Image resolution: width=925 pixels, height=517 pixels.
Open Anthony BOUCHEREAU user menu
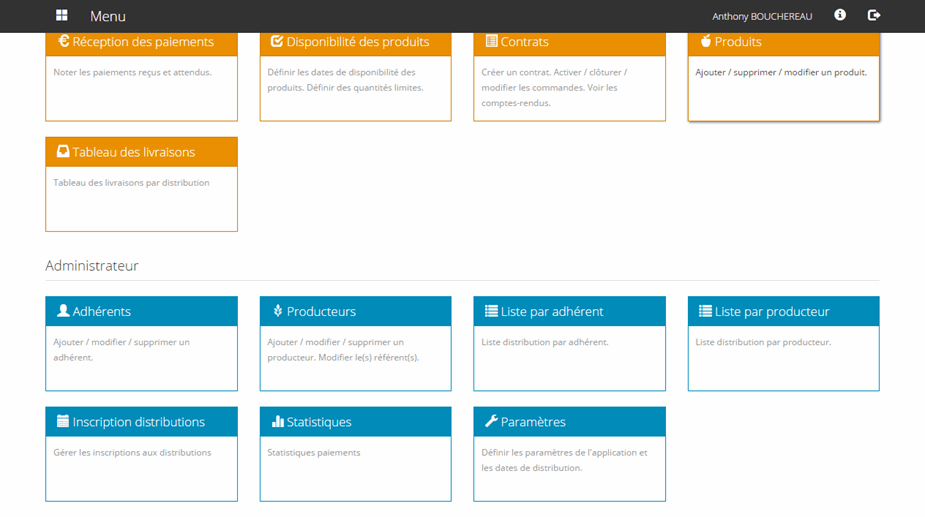click(762, 16)
